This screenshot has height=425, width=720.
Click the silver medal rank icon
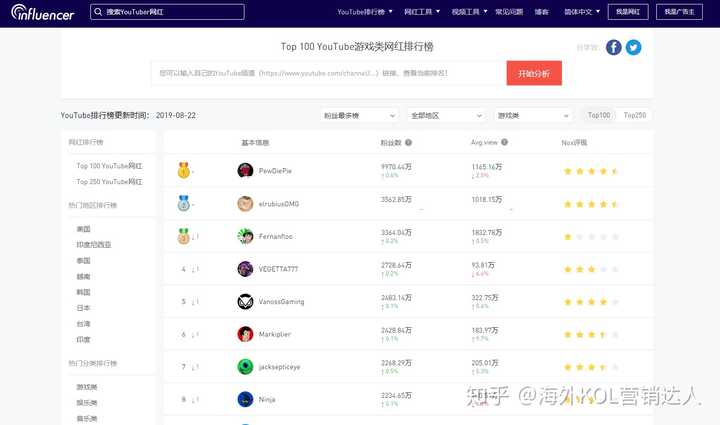(x=184, y=203)
